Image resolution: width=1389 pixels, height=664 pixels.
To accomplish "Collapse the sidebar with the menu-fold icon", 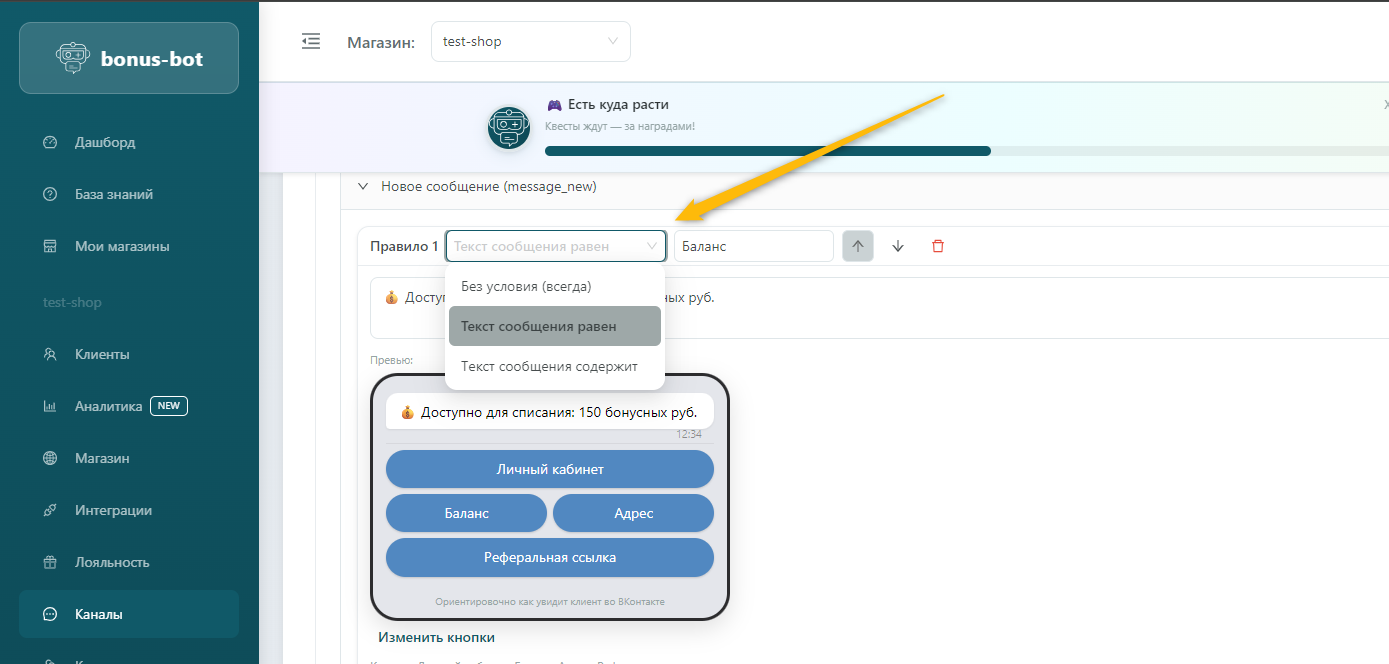I will pos(311,41).
